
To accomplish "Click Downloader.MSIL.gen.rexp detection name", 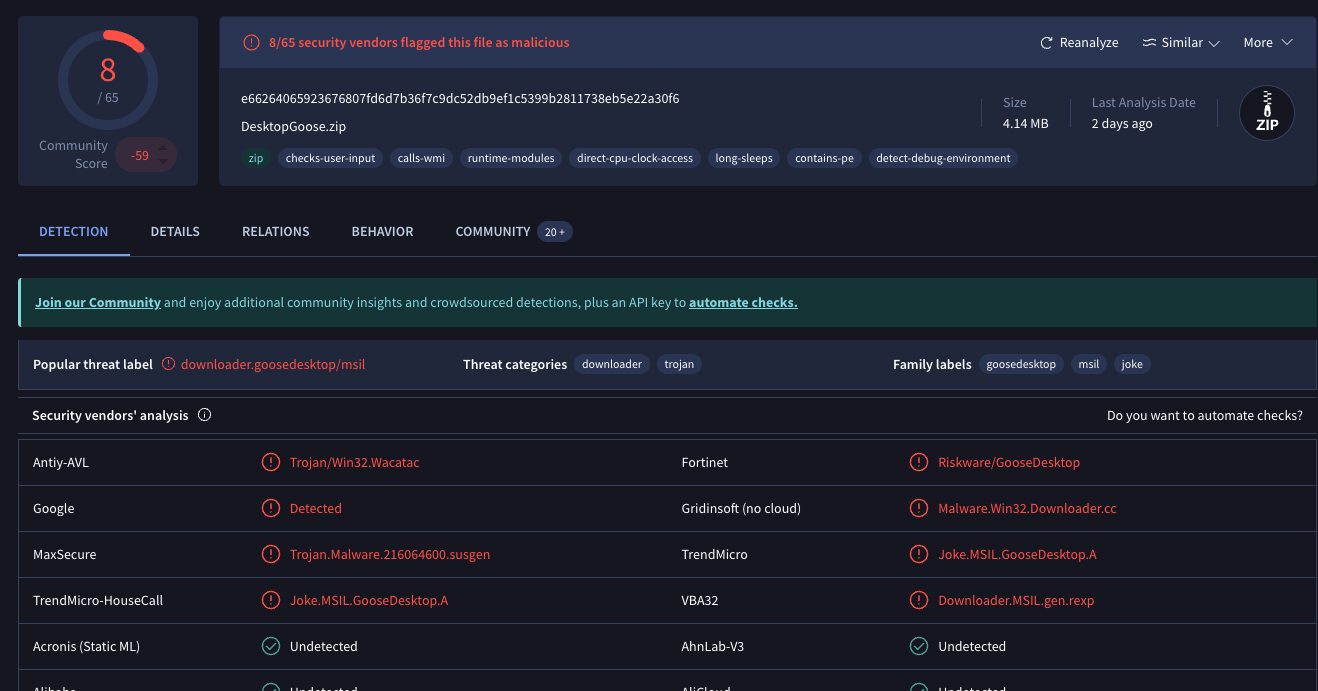I will [1016, 600].
